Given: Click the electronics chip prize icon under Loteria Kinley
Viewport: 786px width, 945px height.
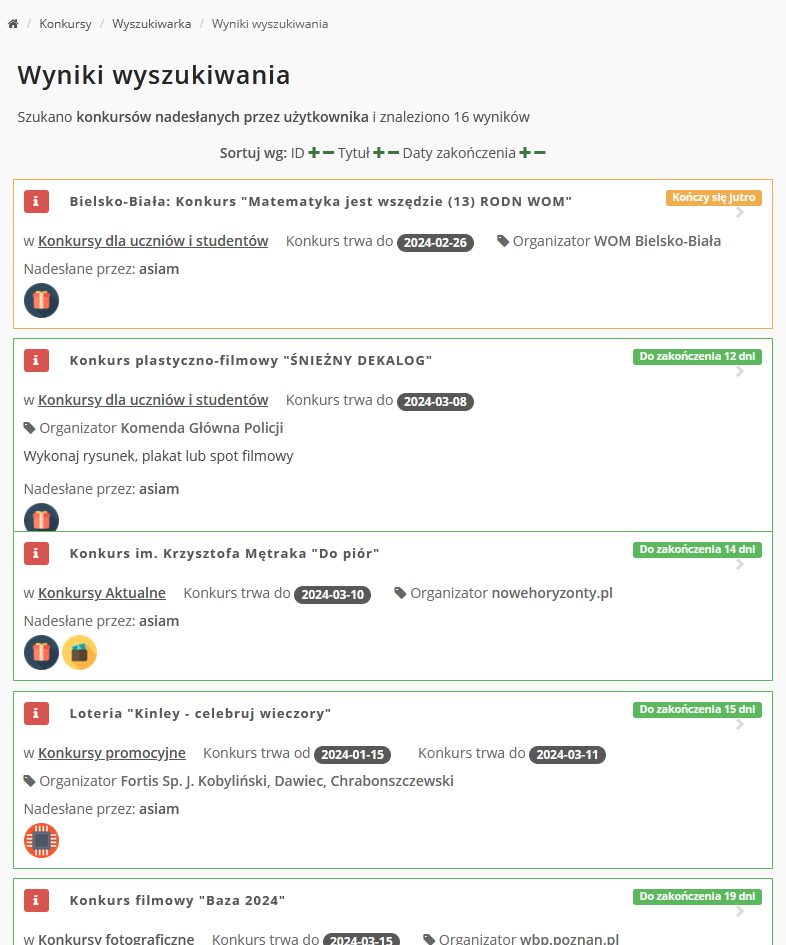Looking at the screenshot, I should [41, 841].
